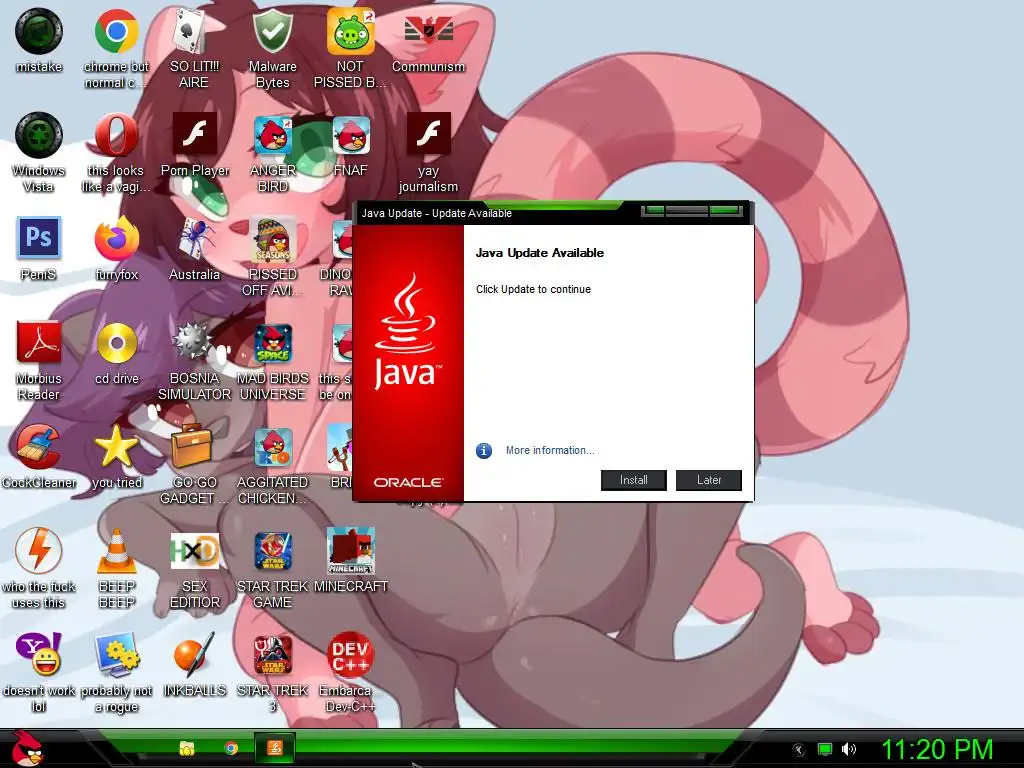Launch the 'BEEP BEEP' VLC cone icon
1024x768 pixels.
116,551
